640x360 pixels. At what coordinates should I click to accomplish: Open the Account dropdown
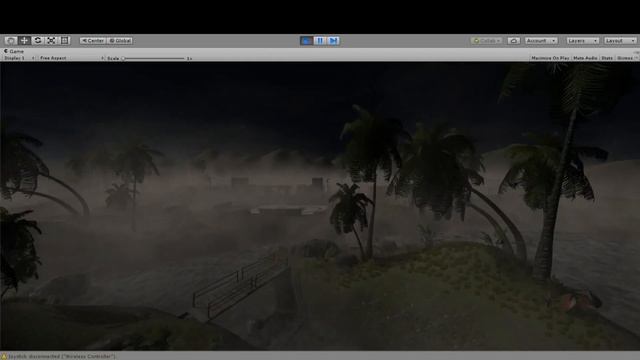[541, 40]
